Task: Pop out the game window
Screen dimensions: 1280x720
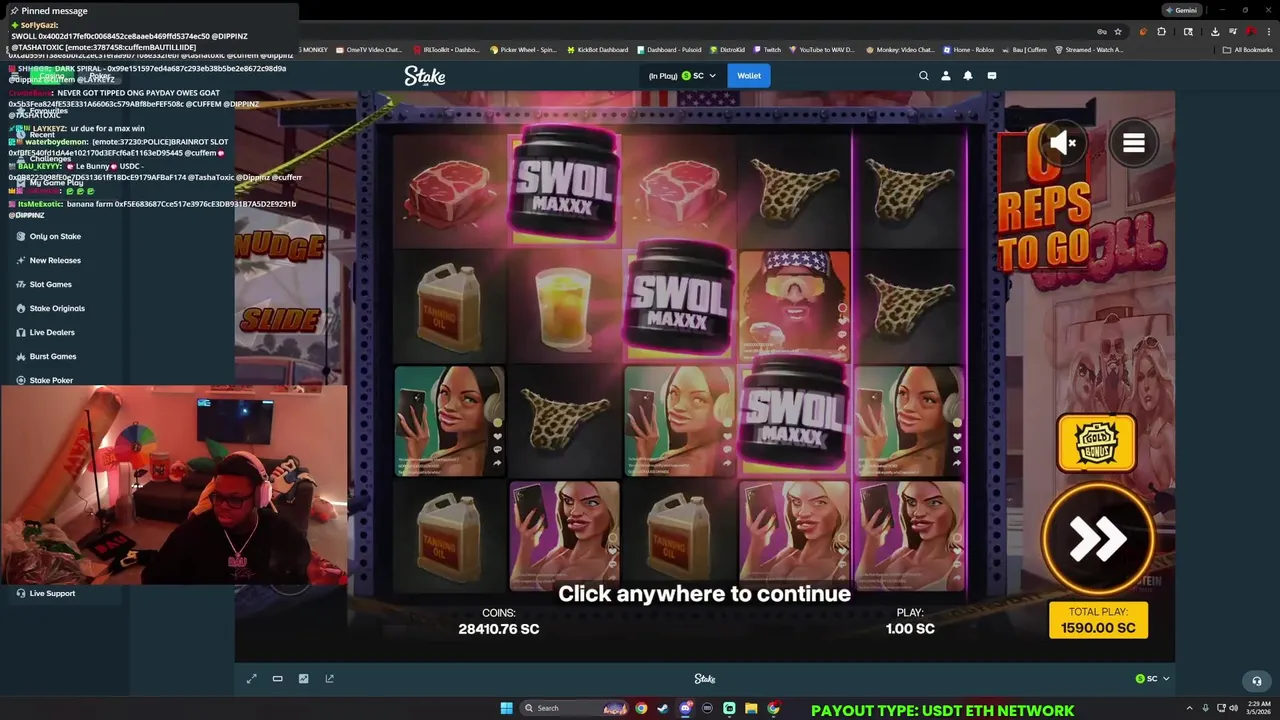Action: tap(330, 679)
